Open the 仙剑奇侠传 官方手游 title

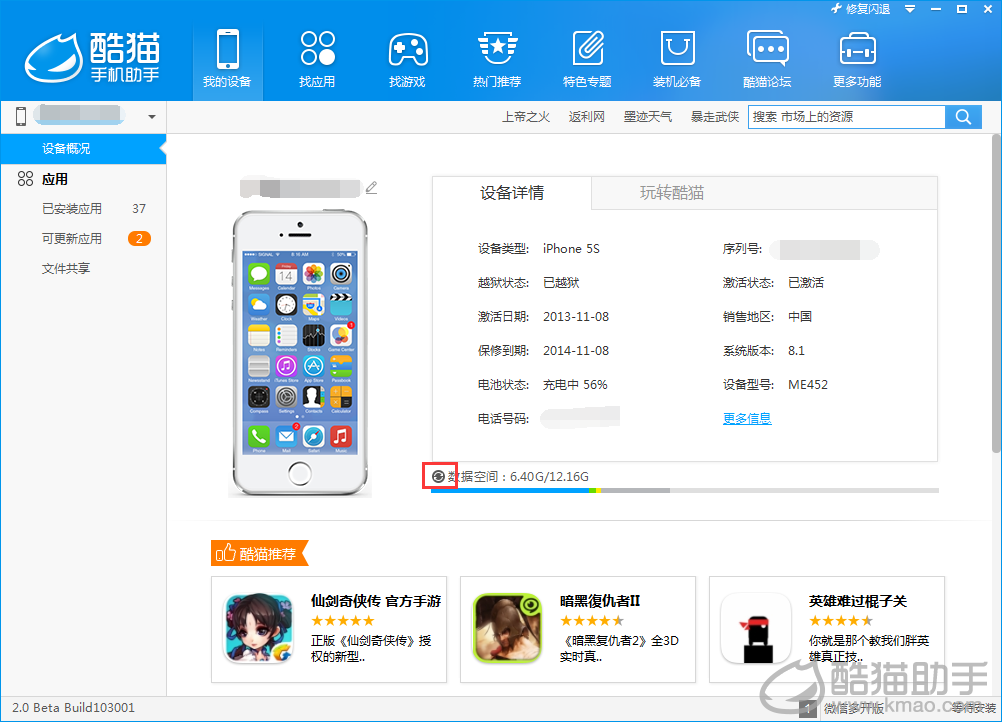376,601
